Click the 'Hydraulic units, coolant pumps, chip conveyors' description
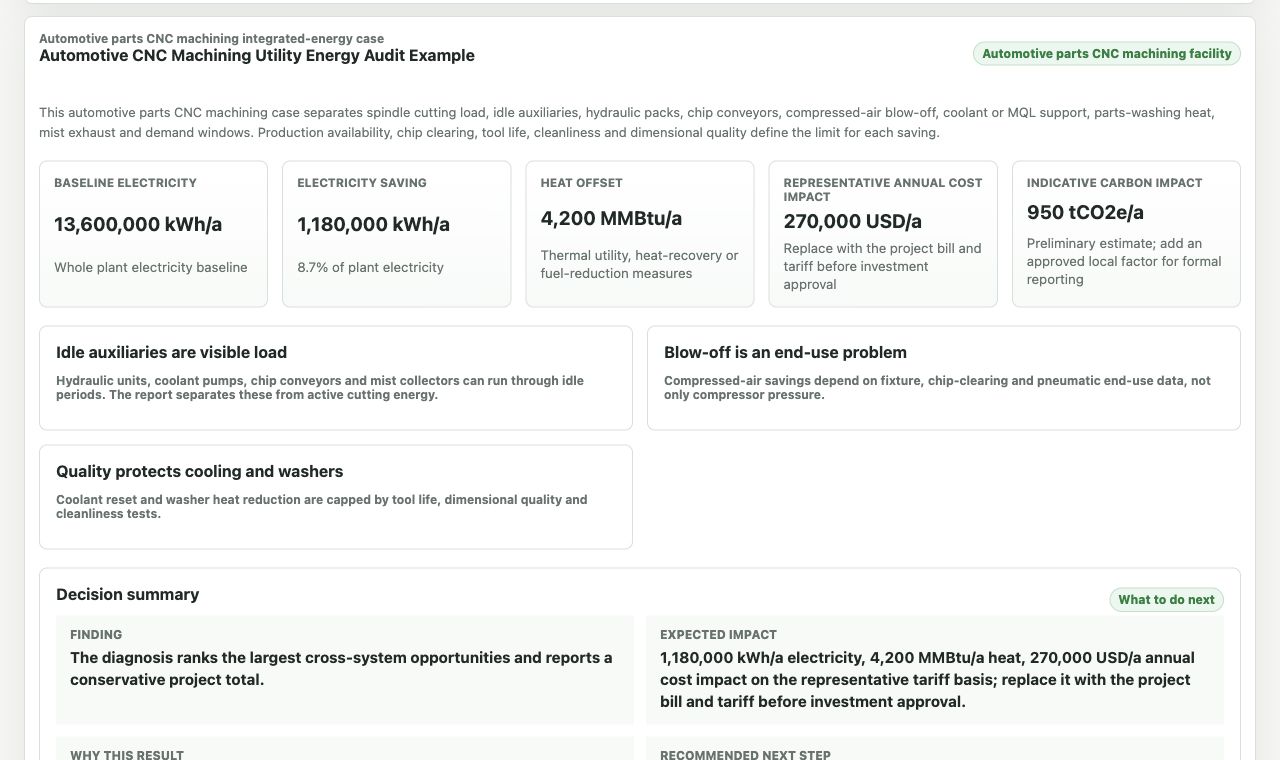Image resolution: width=1280 pixels, height=760 pixels. coord(320,388)
